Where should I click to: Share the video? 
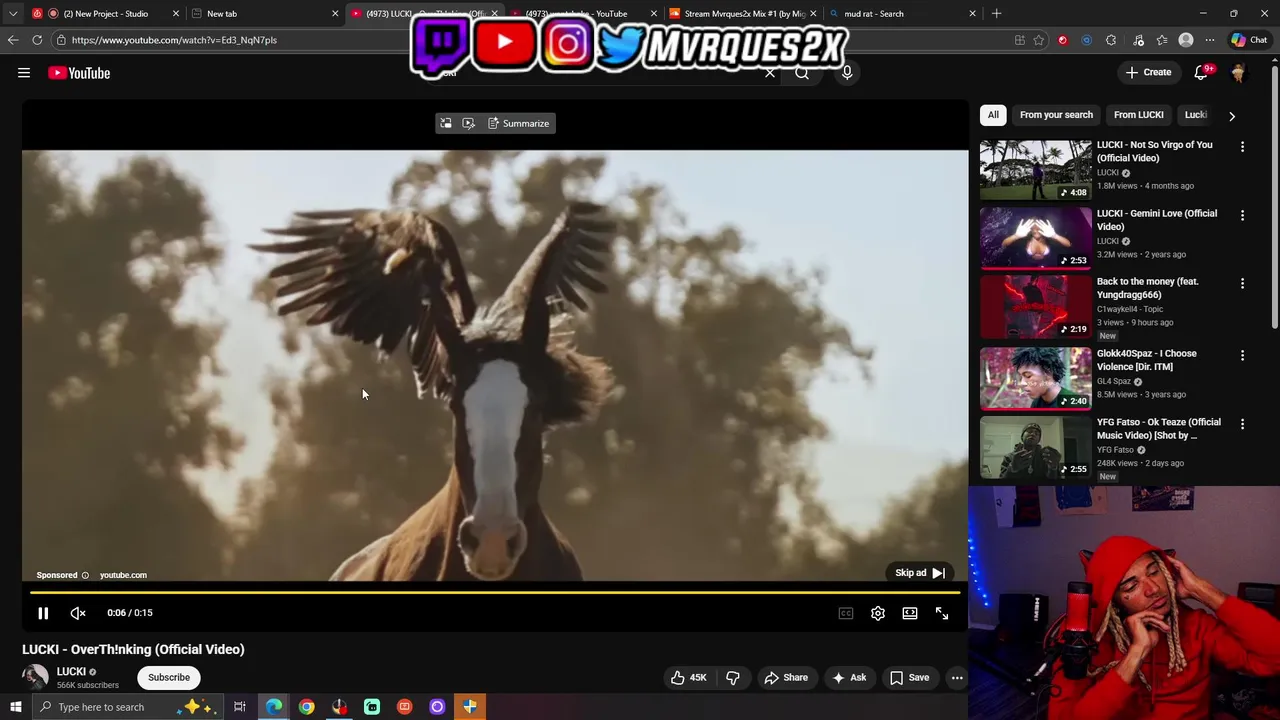pyautogui.click(x=786, y=677)
